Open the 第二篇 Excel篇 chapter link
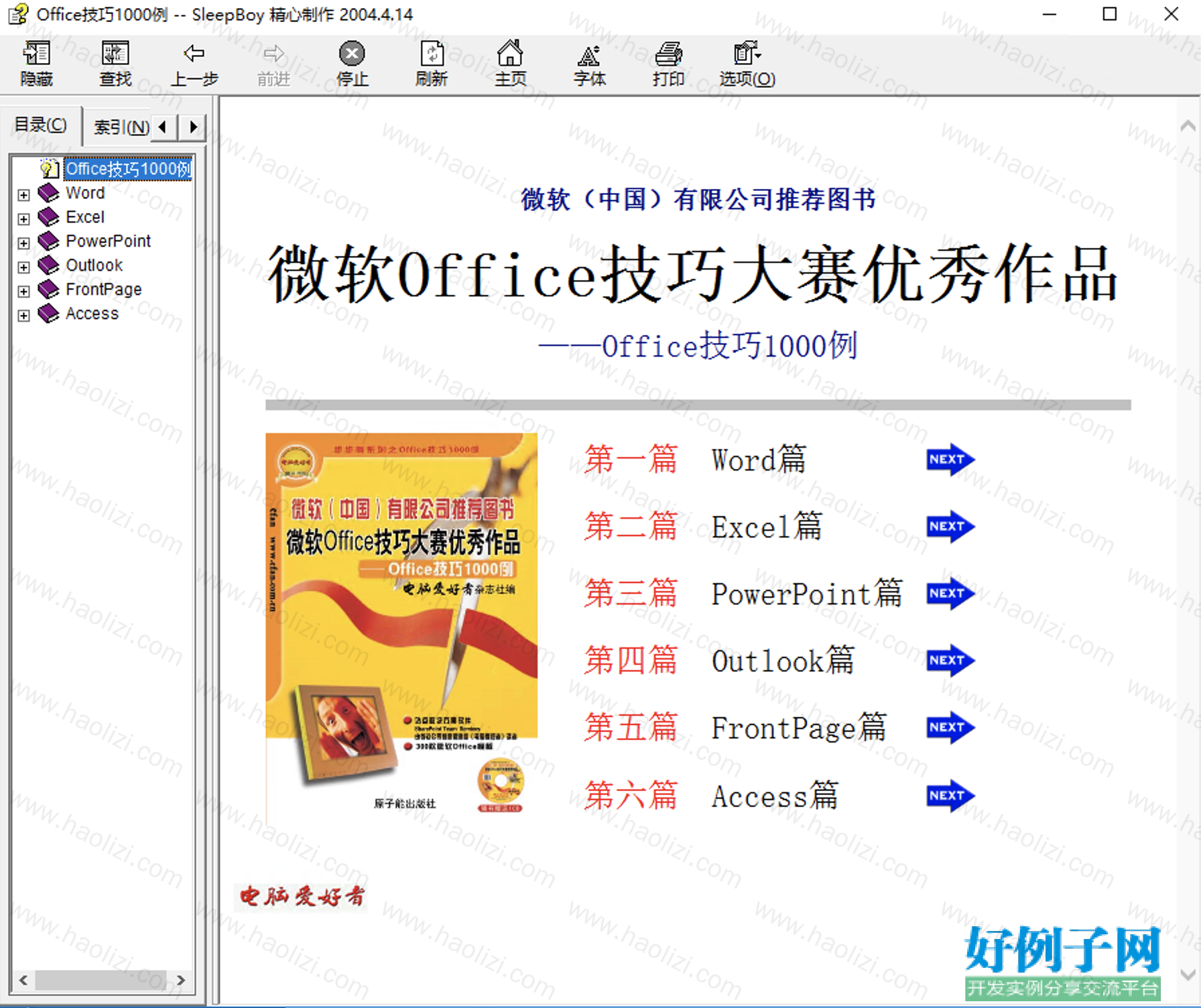The width and height of the screenshot is (1201, 1008). tap(703, 527)
